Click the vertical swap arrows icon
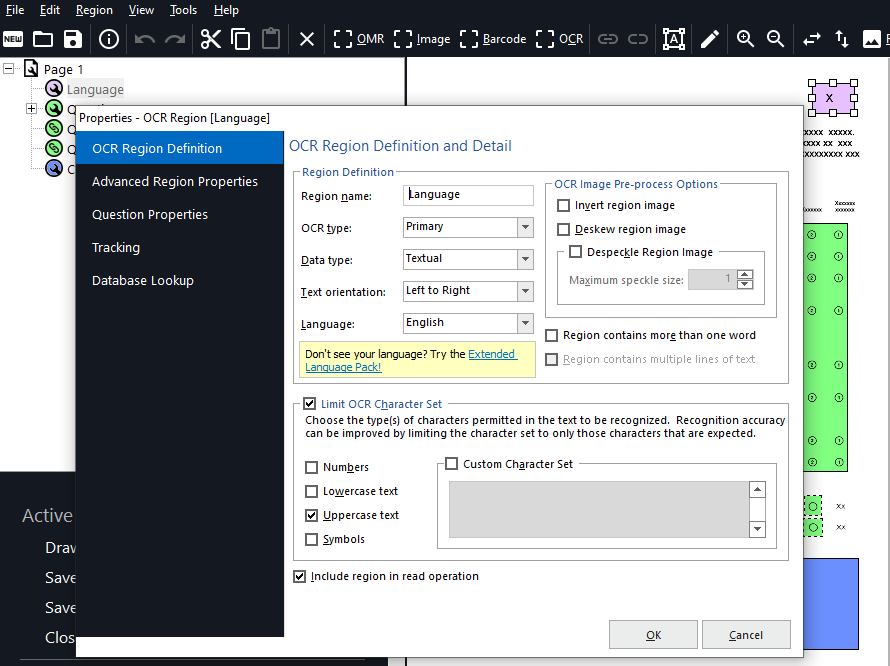The width and height of the screenshot is (890, 666). click(842, 39)
